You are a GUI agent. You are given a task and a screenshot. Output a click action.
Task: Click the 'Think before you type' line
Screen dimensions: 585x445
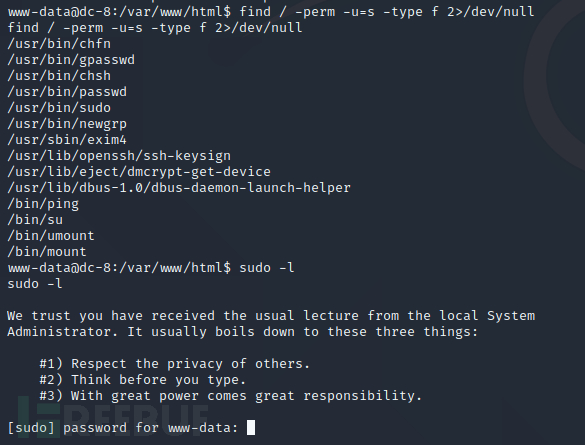tap(143, 380)
